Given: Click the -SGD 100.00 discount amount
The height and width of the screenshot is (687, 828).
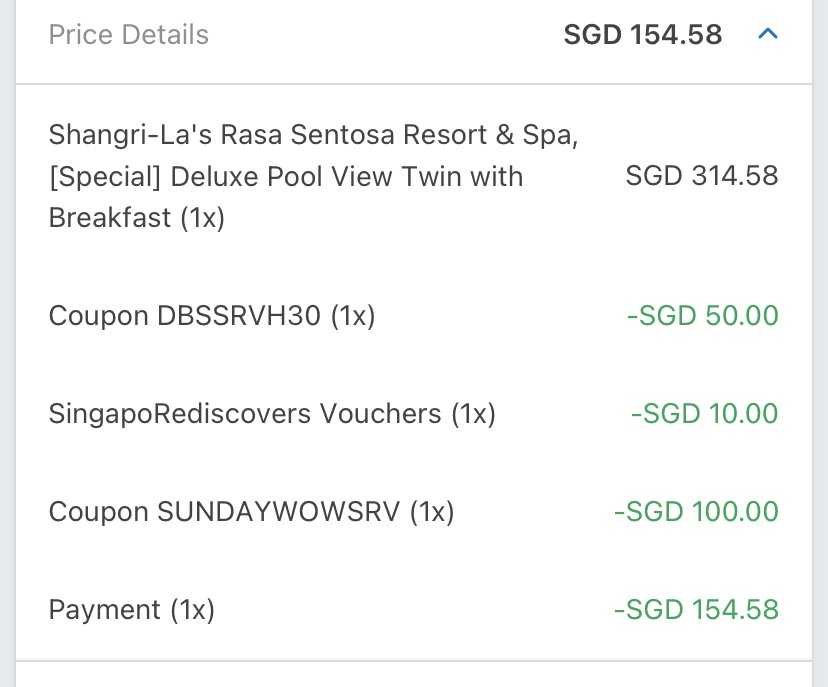Looking at the screenshot, I should tap(695, 512).
